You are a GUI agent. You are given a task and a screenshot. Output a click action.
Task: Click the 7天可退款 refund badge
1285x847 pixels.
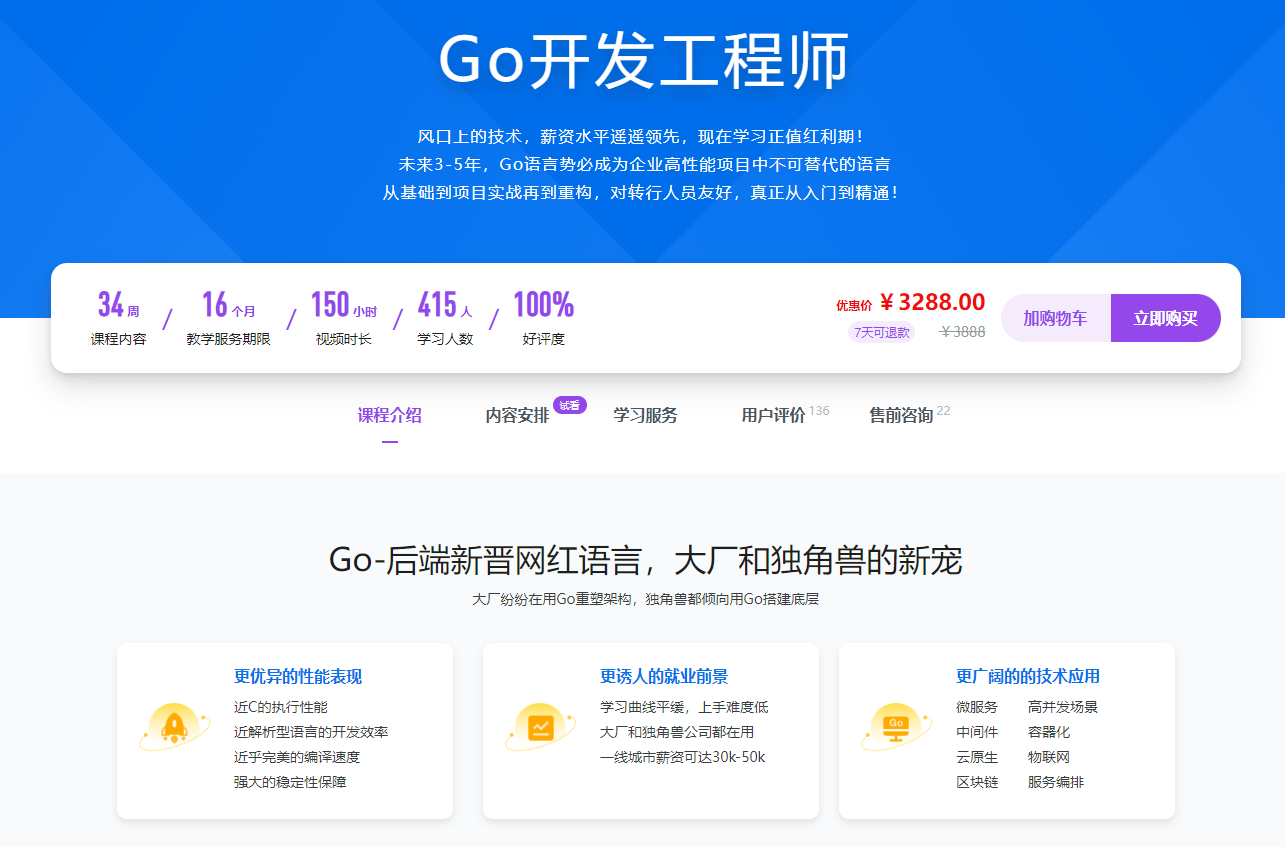(x=881, y=332)
